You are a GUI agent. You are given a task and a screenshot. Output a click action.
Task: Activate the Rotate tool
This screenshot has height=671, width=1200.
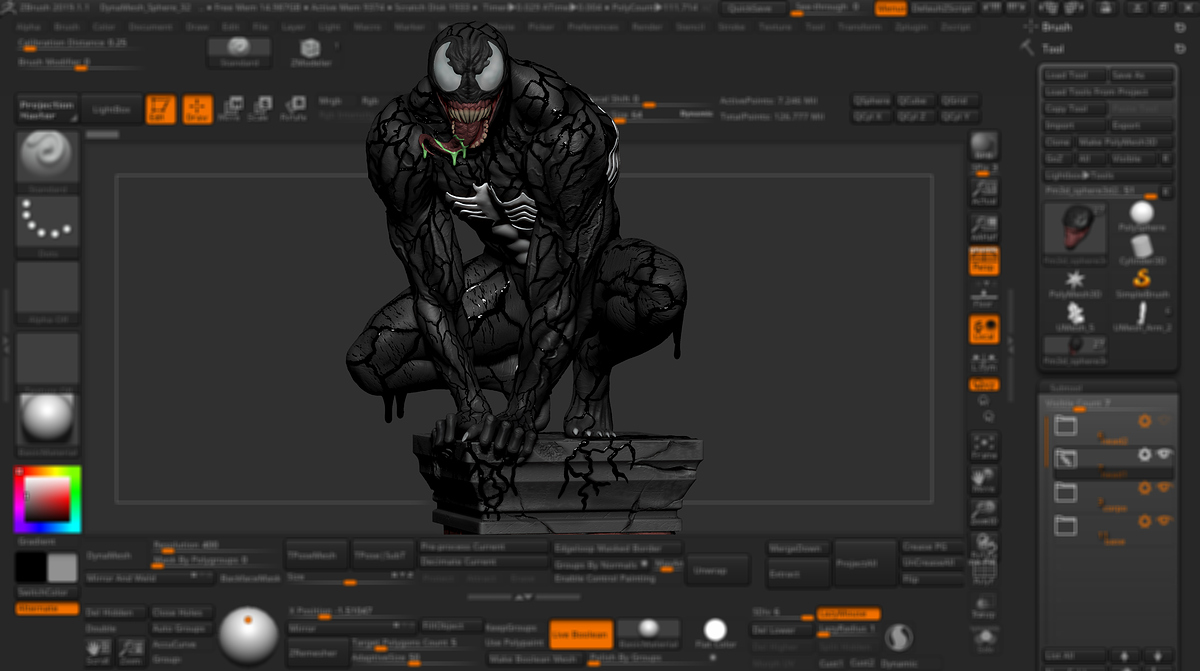pos(297,109)
